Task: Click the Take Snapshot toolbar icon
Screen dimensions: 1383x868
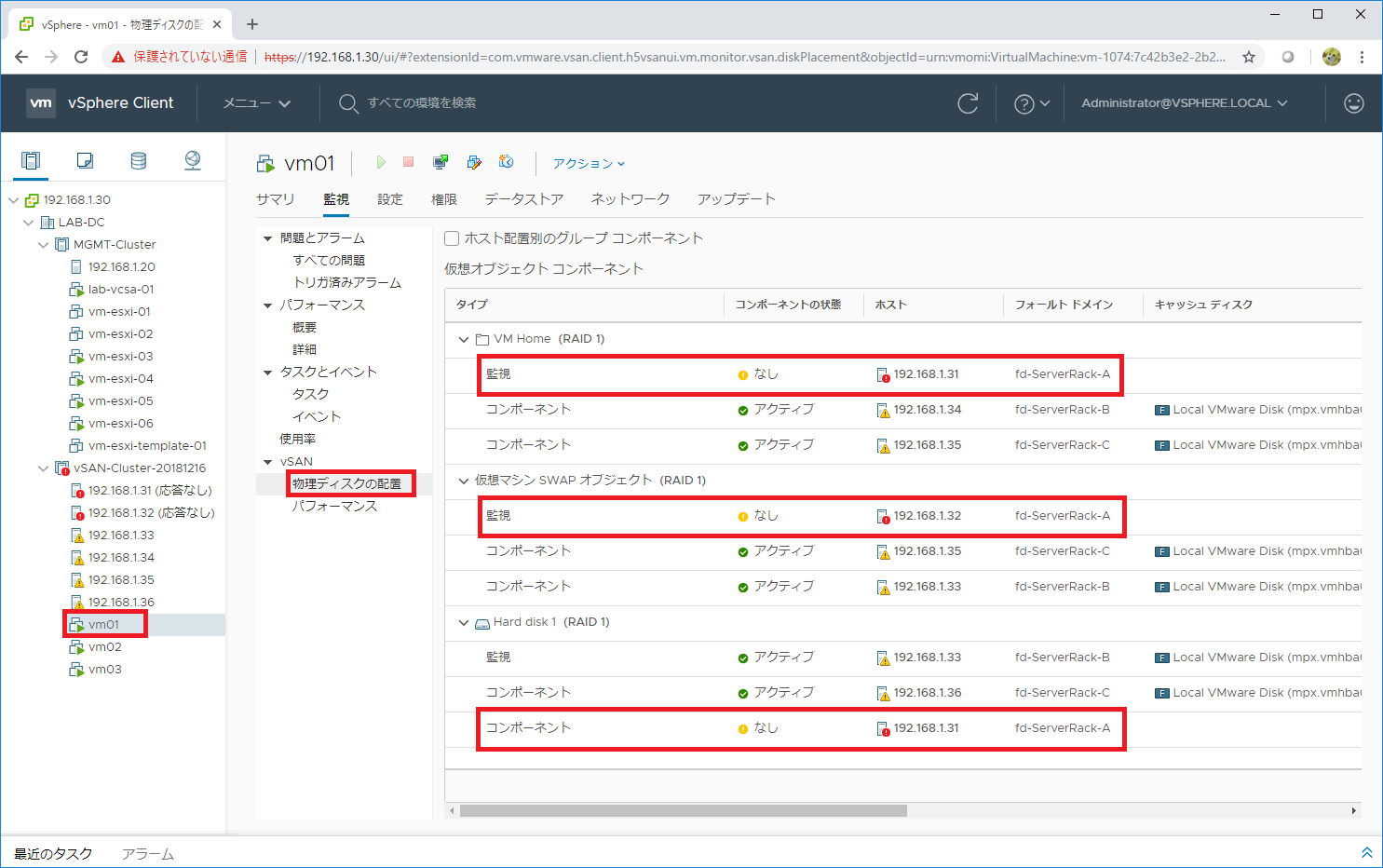Action: (x=507, y=162)
